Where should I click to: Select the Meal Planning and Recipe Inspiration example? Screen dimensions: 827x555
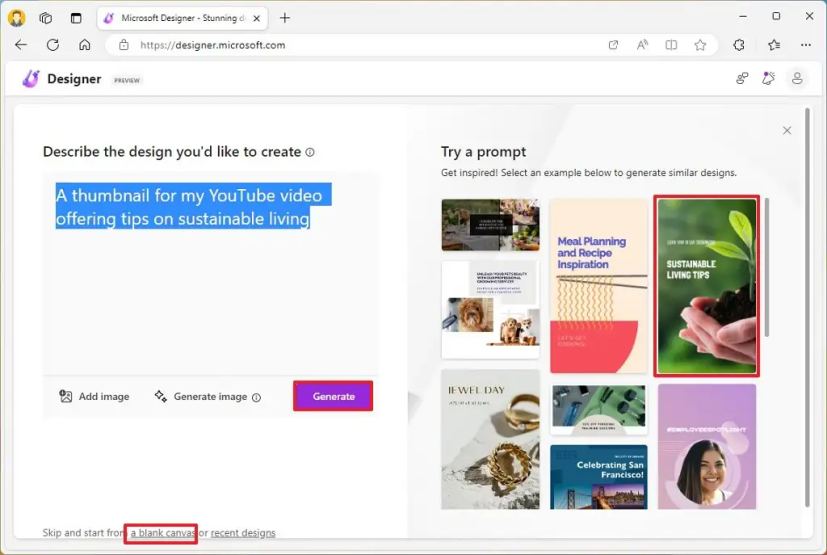coord(599,286)
